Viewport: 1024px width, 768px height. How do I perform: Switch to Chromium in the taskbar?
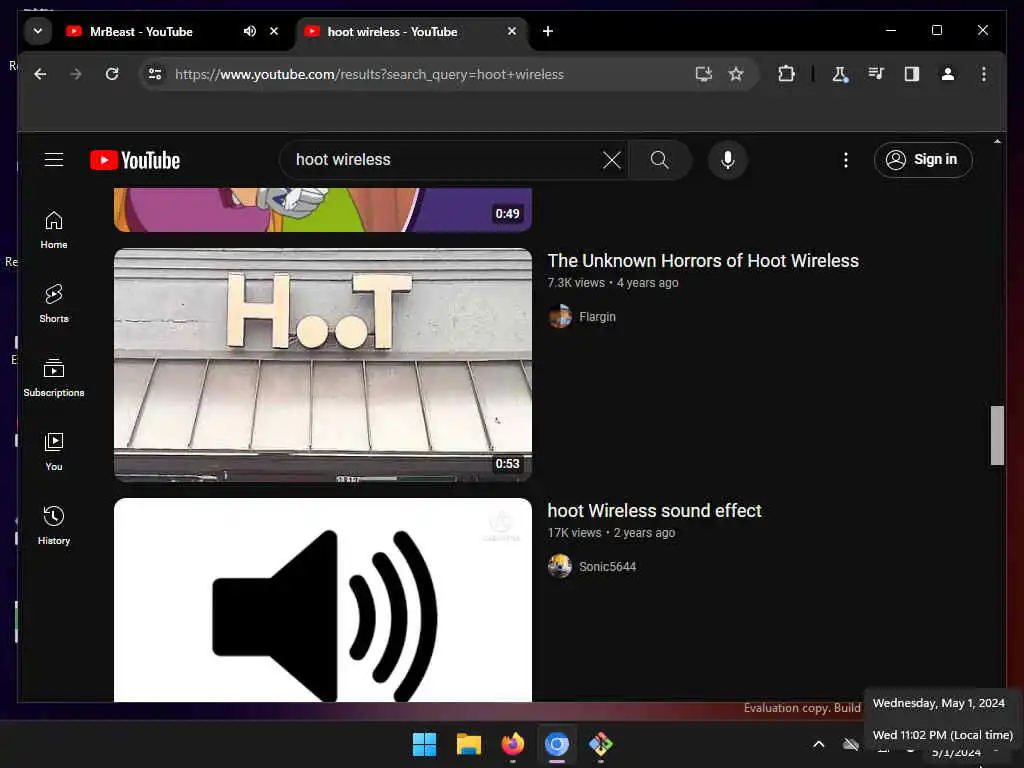[x=556, y=744]
